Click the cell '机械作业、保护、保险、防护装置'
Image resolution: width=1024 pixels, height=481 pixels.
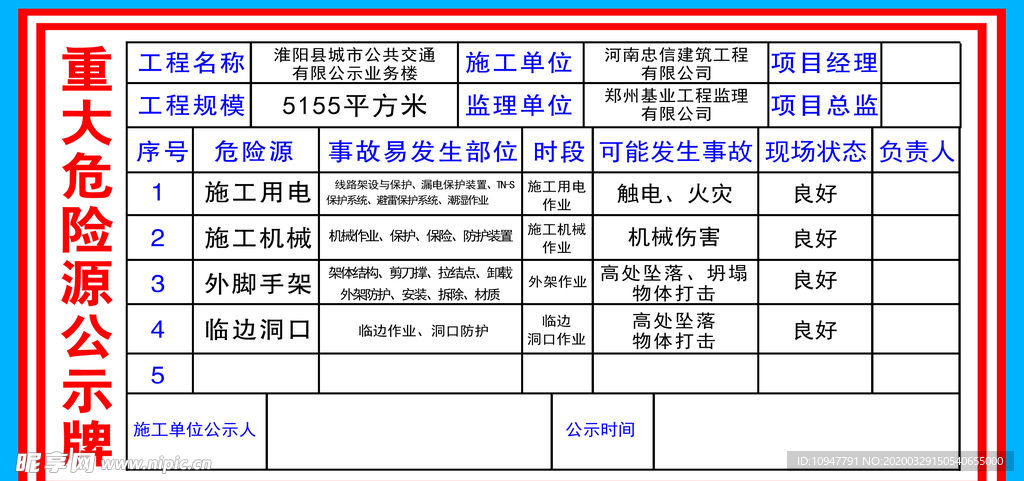(421, 236)
